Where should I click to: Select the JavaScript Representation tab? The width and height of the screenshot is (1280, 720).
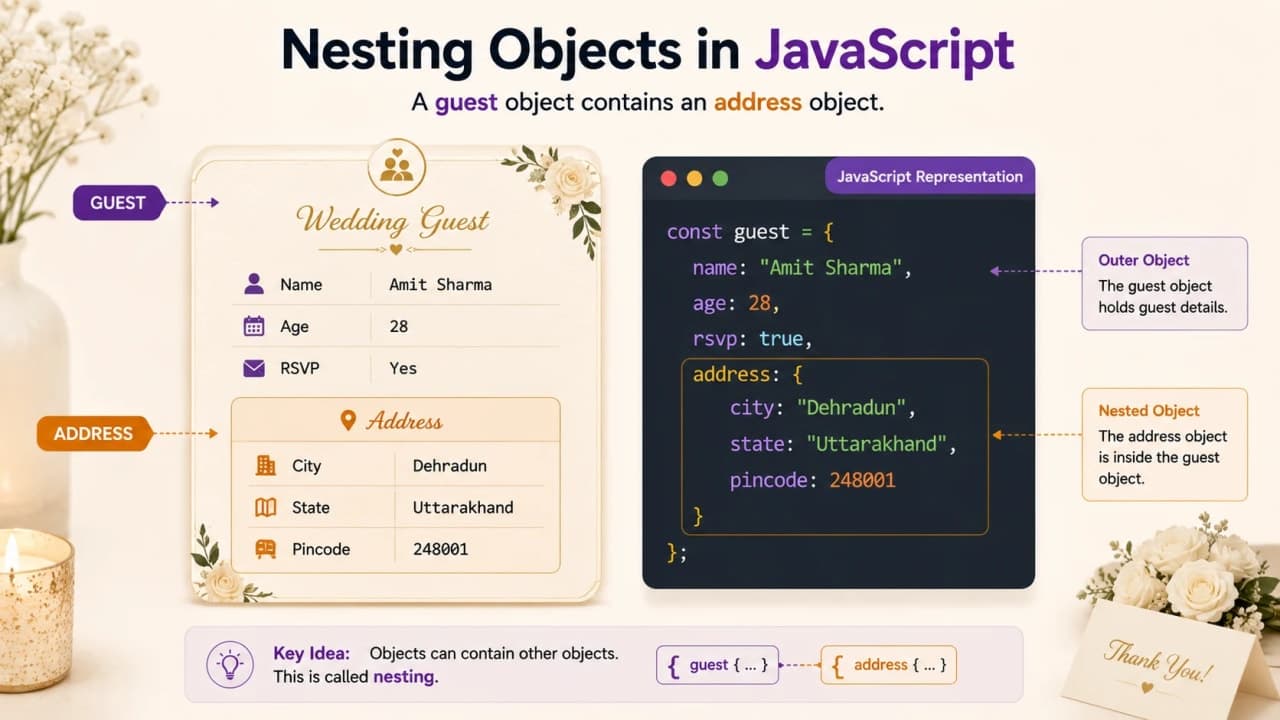point(930,177)
